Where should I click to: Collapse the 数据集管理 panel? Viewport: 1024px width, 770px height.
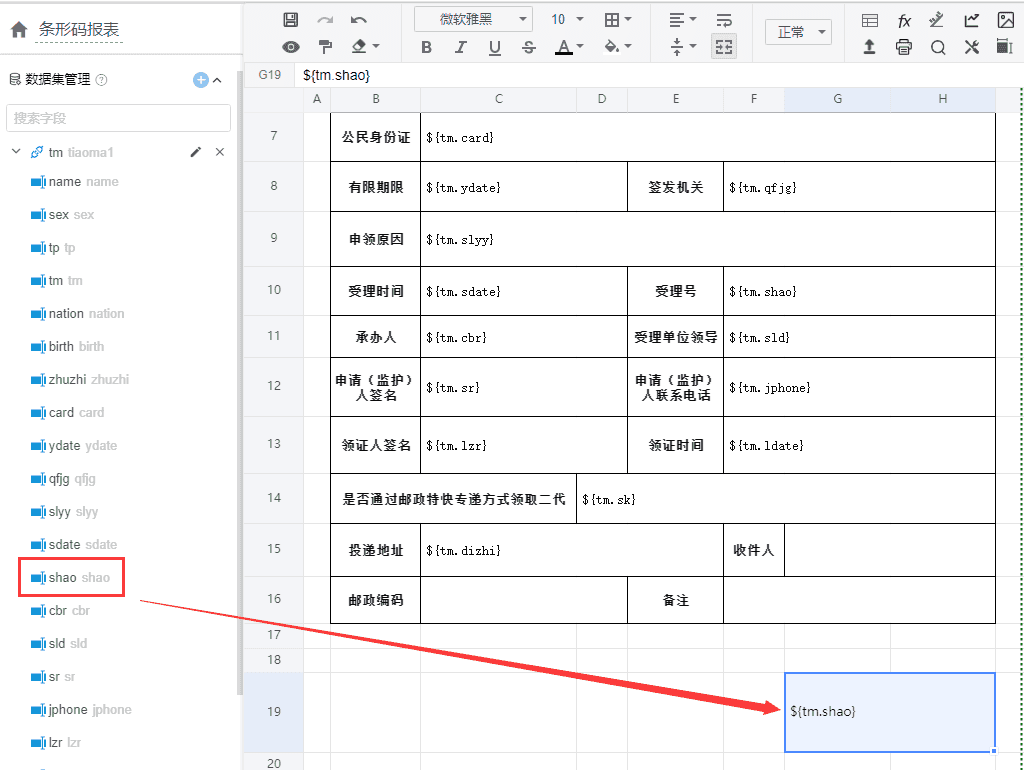pyautogui.click(x=217, y=80)
